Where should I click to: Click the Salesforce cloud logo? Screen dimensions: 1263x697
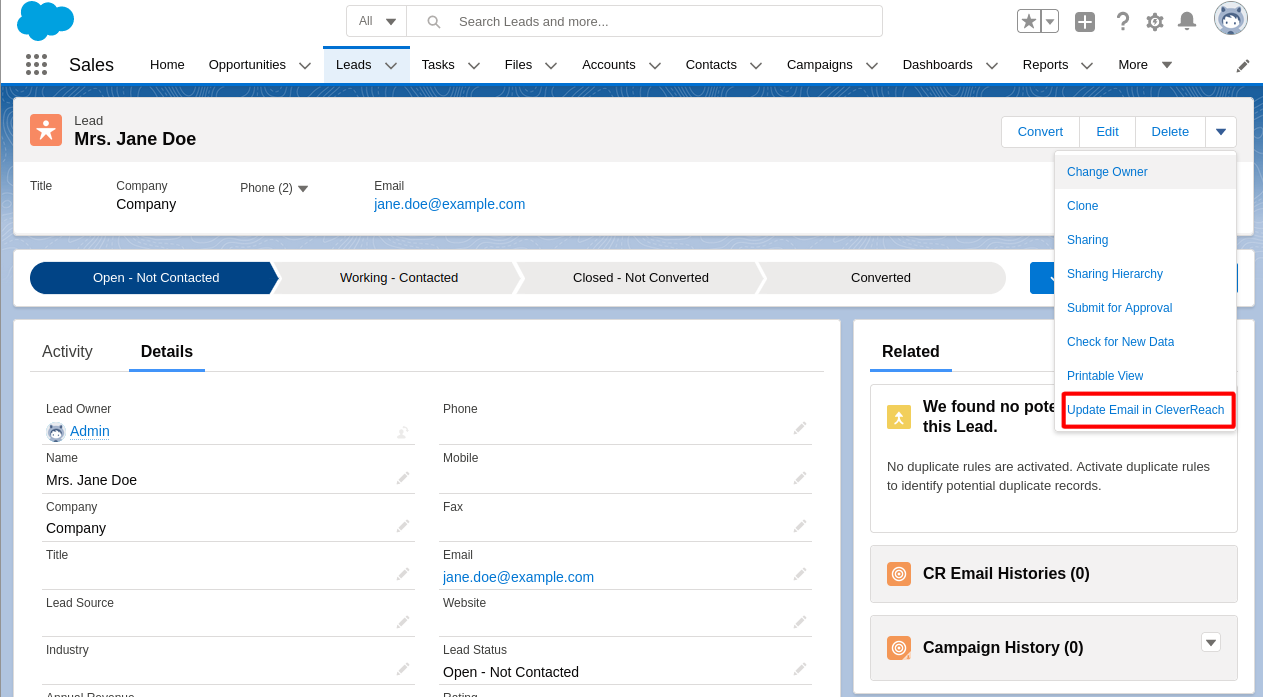point(45,21)
